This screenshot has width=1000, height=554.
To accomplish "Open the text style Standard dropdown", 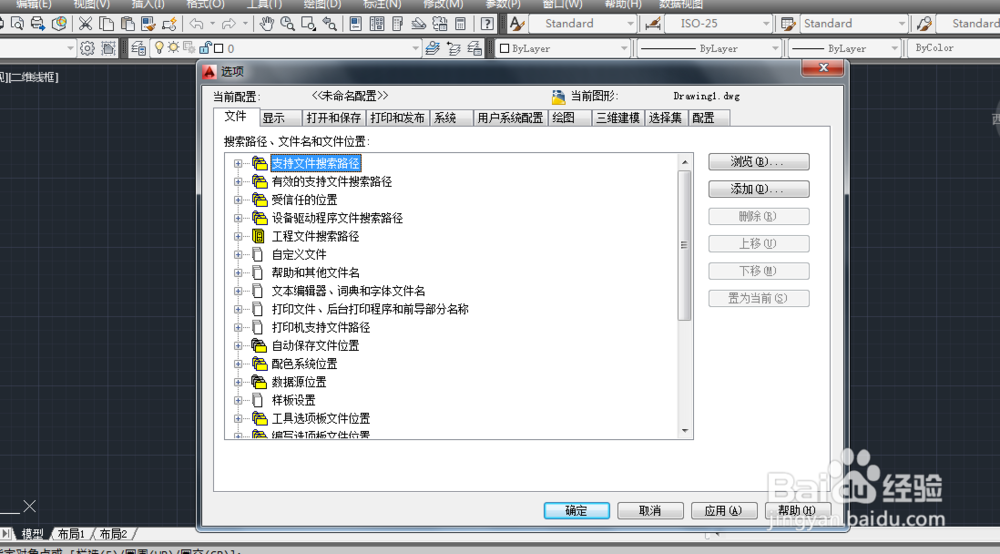I will tap(630, 24).
